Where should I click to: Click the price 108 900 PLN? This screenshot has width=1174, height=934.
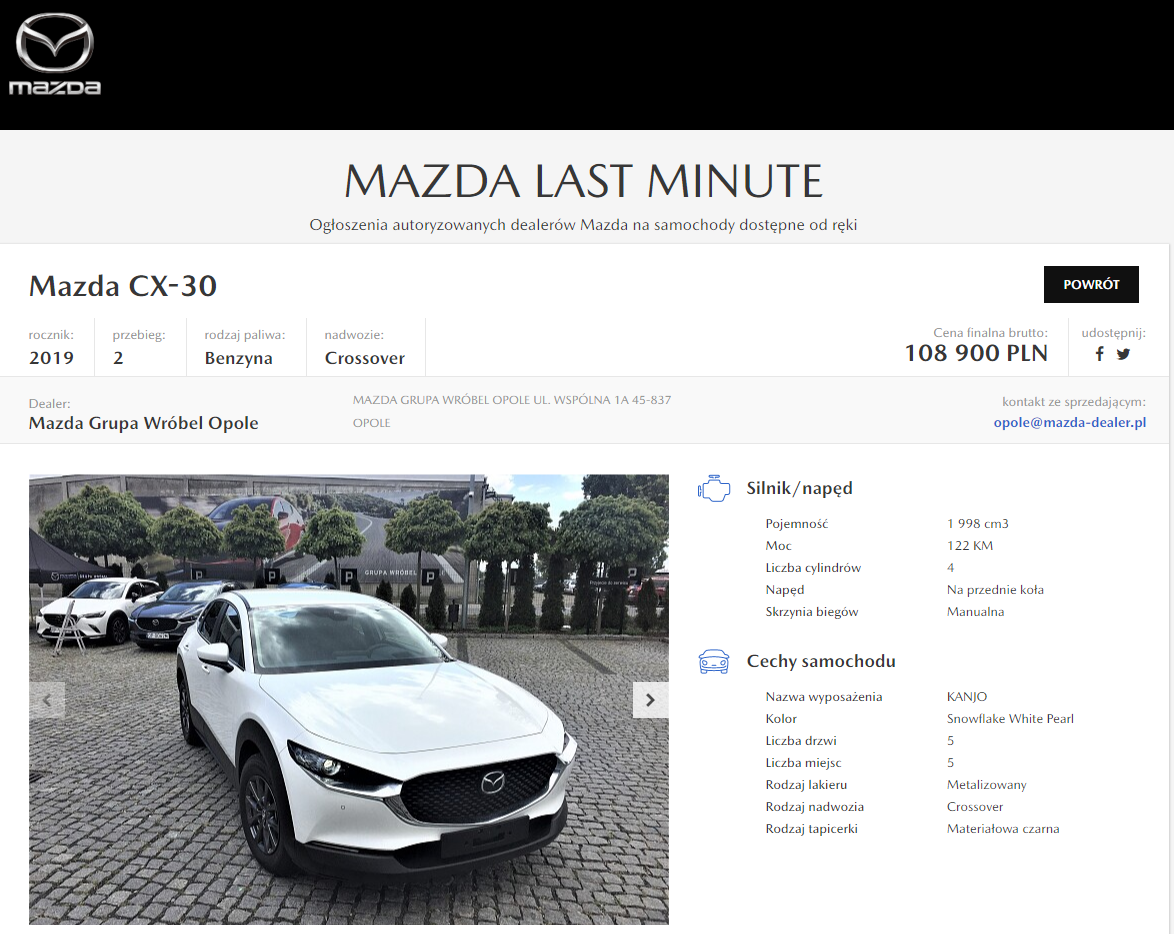(976, 353)
